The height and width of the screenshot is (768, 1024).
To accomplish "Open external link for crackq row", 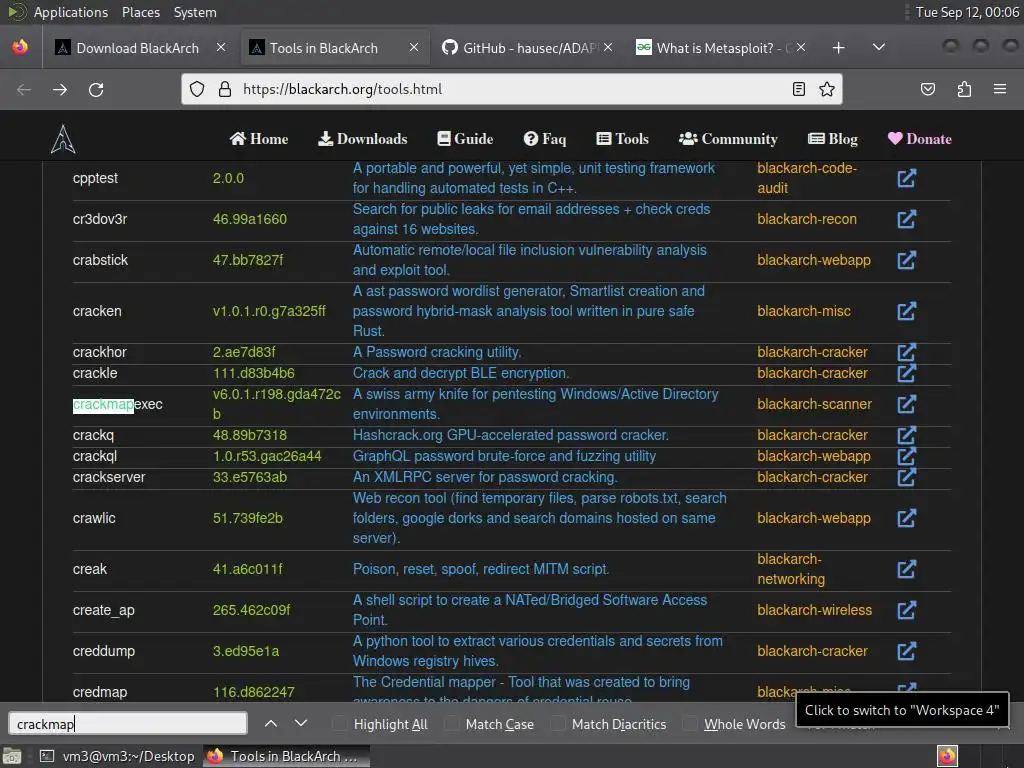I will point(906,435).
